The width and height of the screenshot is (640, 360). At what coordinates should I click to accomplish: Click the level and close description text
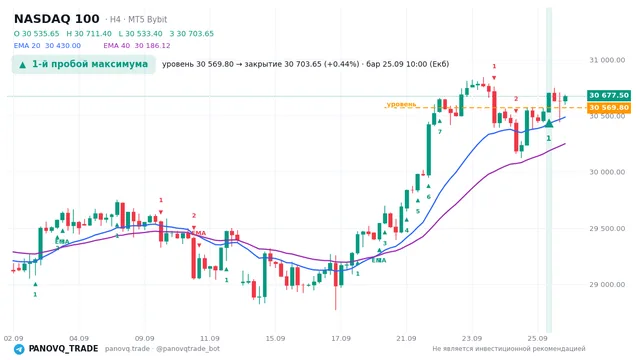[305, 64]
